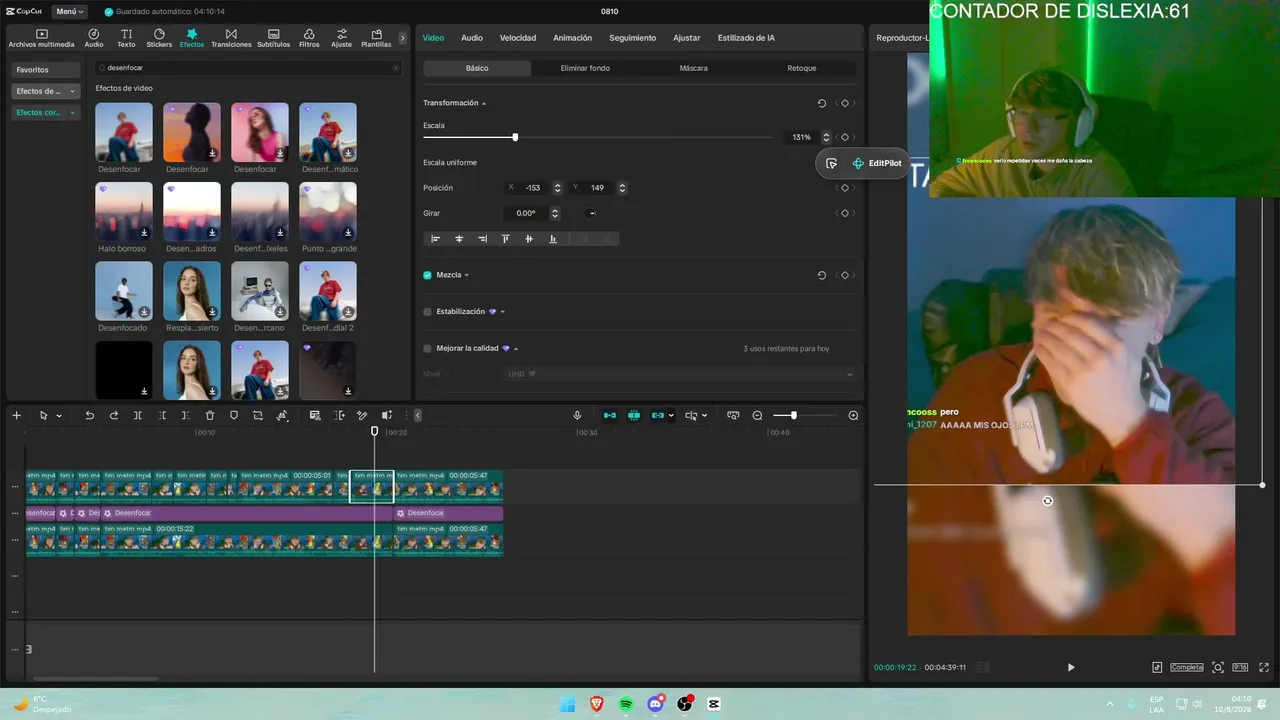Click the Escala slider handle
1280x720 pixels.
coord(515,137)
